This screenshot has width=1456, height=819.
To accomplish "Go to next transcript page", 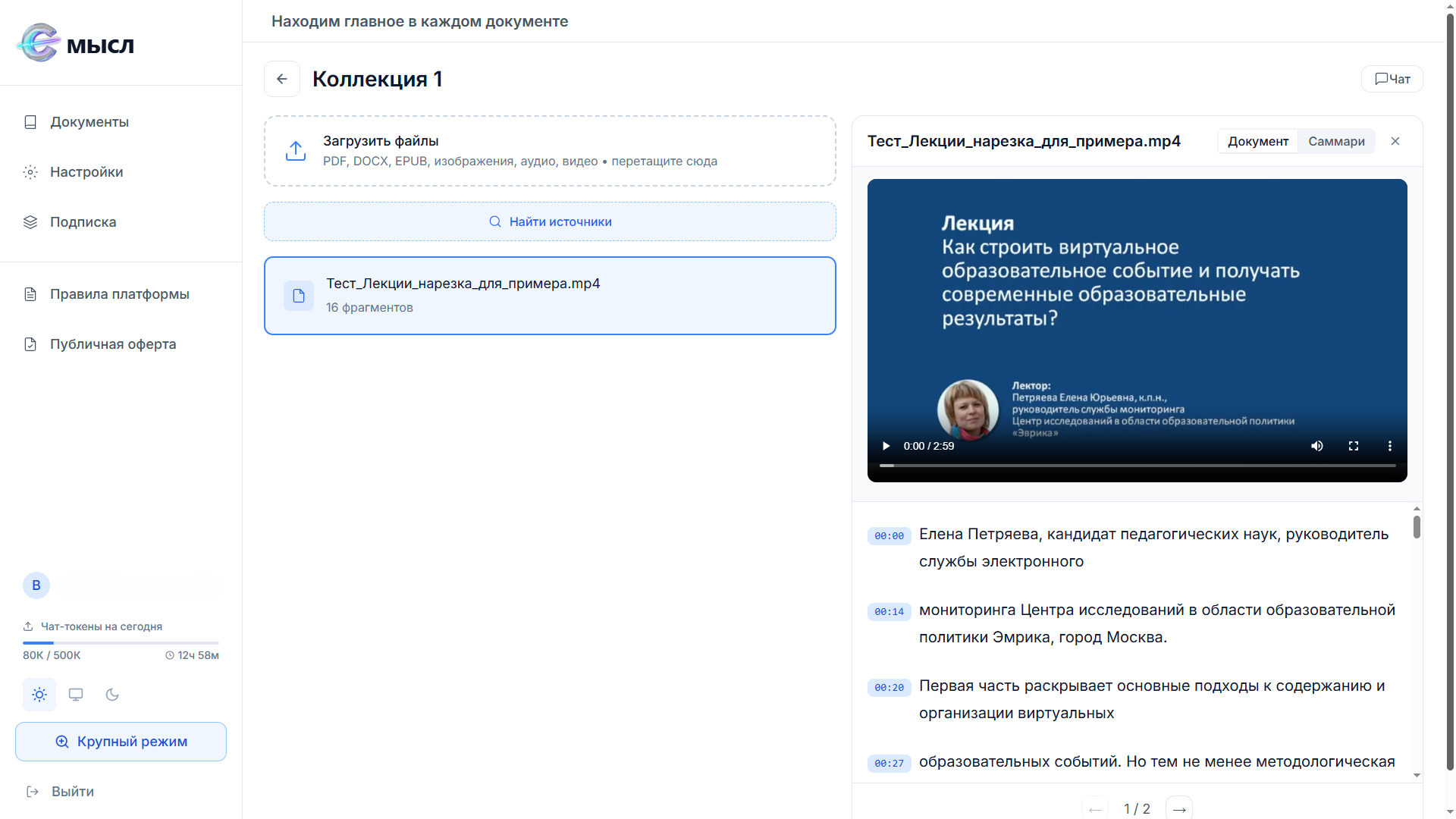I will (x=1179, y=809).
